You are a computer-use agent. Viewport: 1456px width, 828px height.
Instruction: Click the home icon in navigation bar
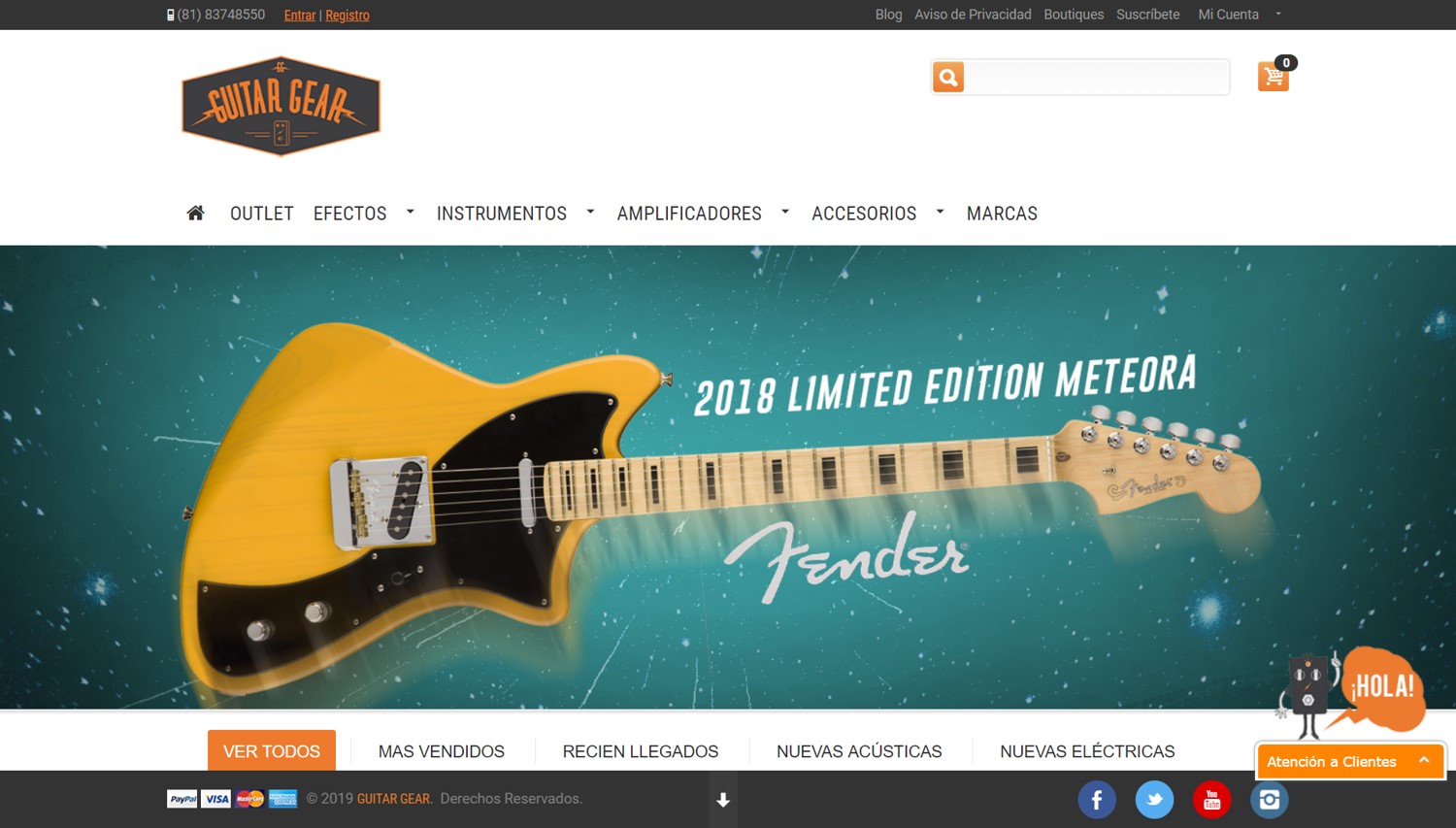[195, 213]
